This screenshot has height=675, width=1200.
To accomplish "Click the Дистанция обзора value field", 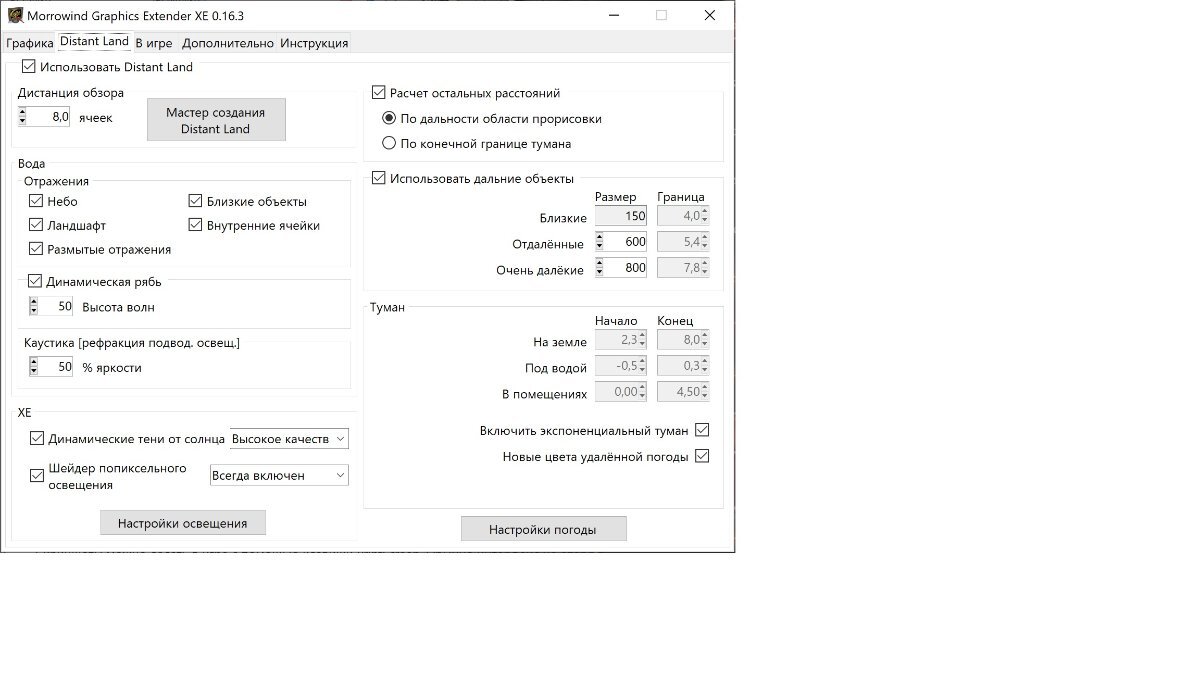I will click(50, 117).
